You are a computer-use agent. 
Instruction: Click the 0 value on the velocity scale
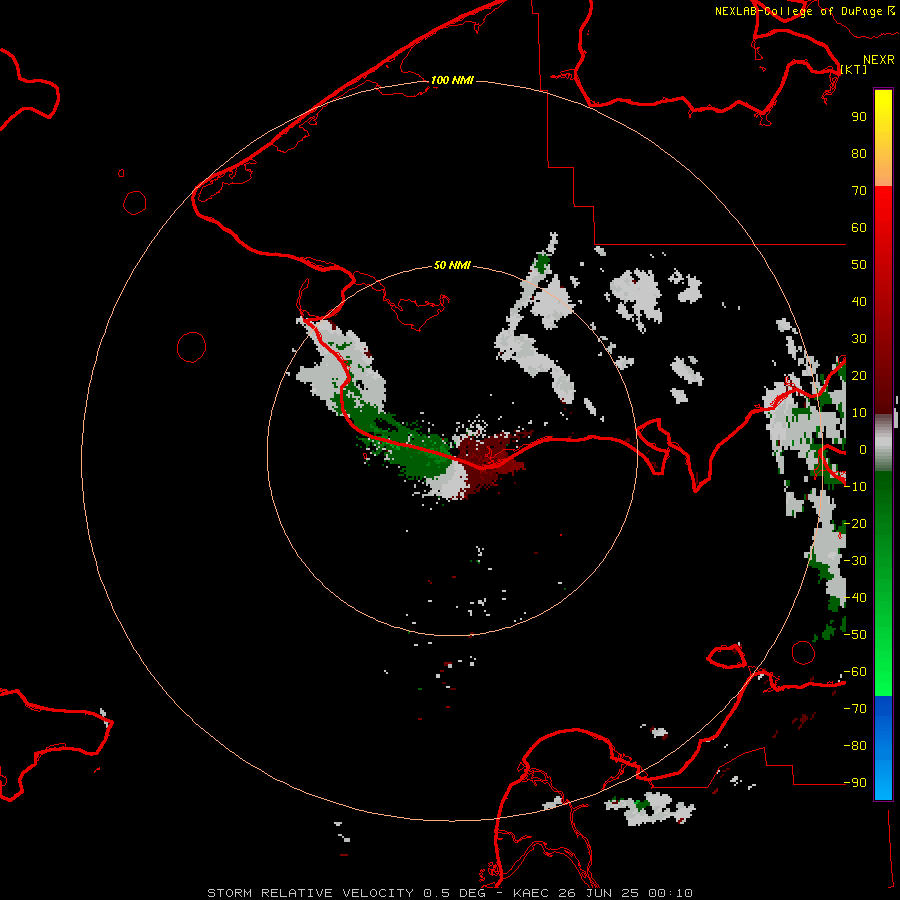coord(863,449)
